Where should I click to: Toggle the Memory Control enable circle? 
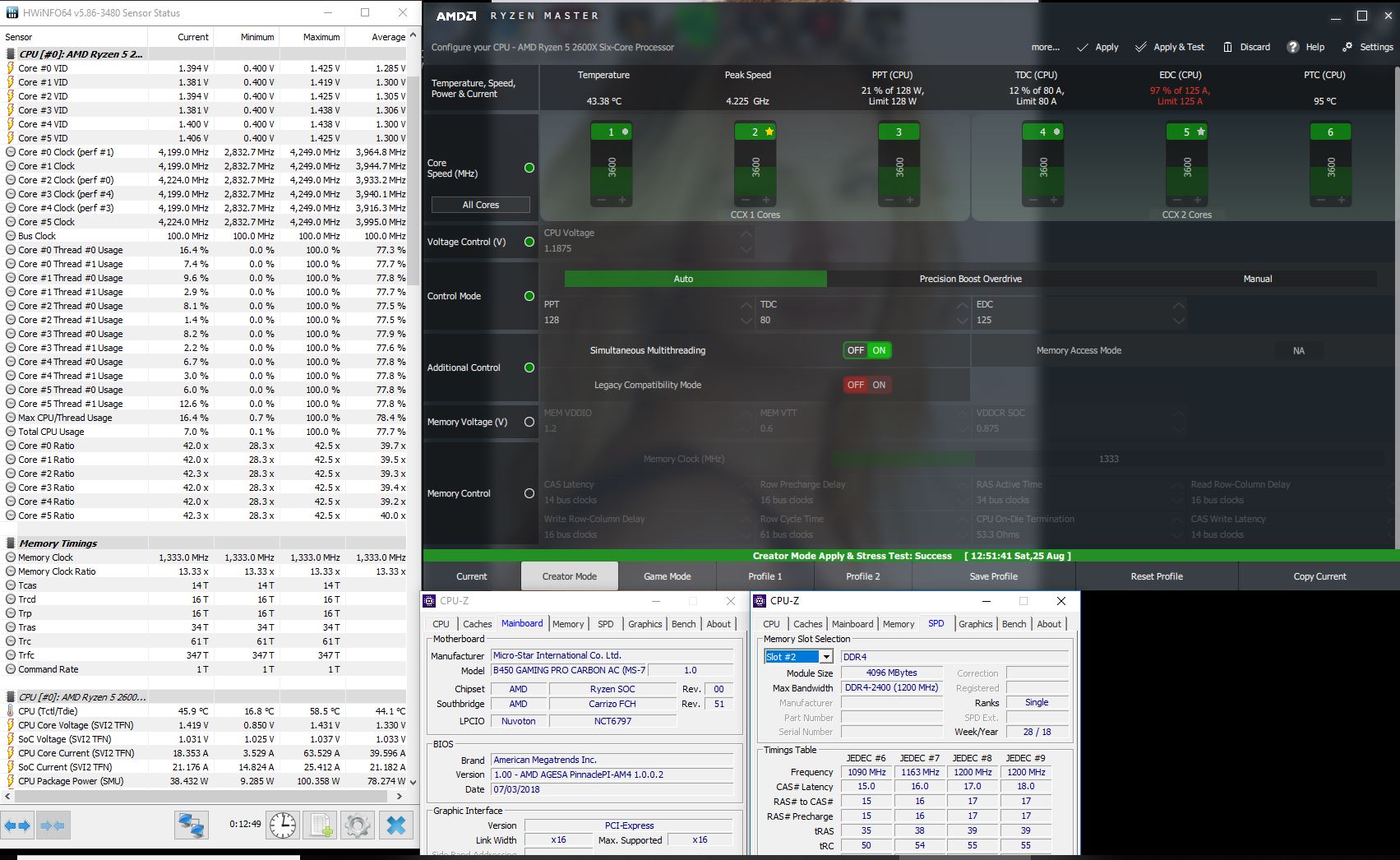pyautogui.click(x=529, y=493)
